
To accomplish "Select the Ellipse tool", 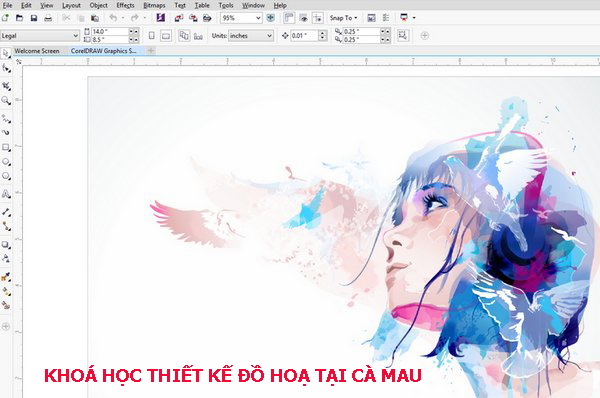I will click(6, 162).
